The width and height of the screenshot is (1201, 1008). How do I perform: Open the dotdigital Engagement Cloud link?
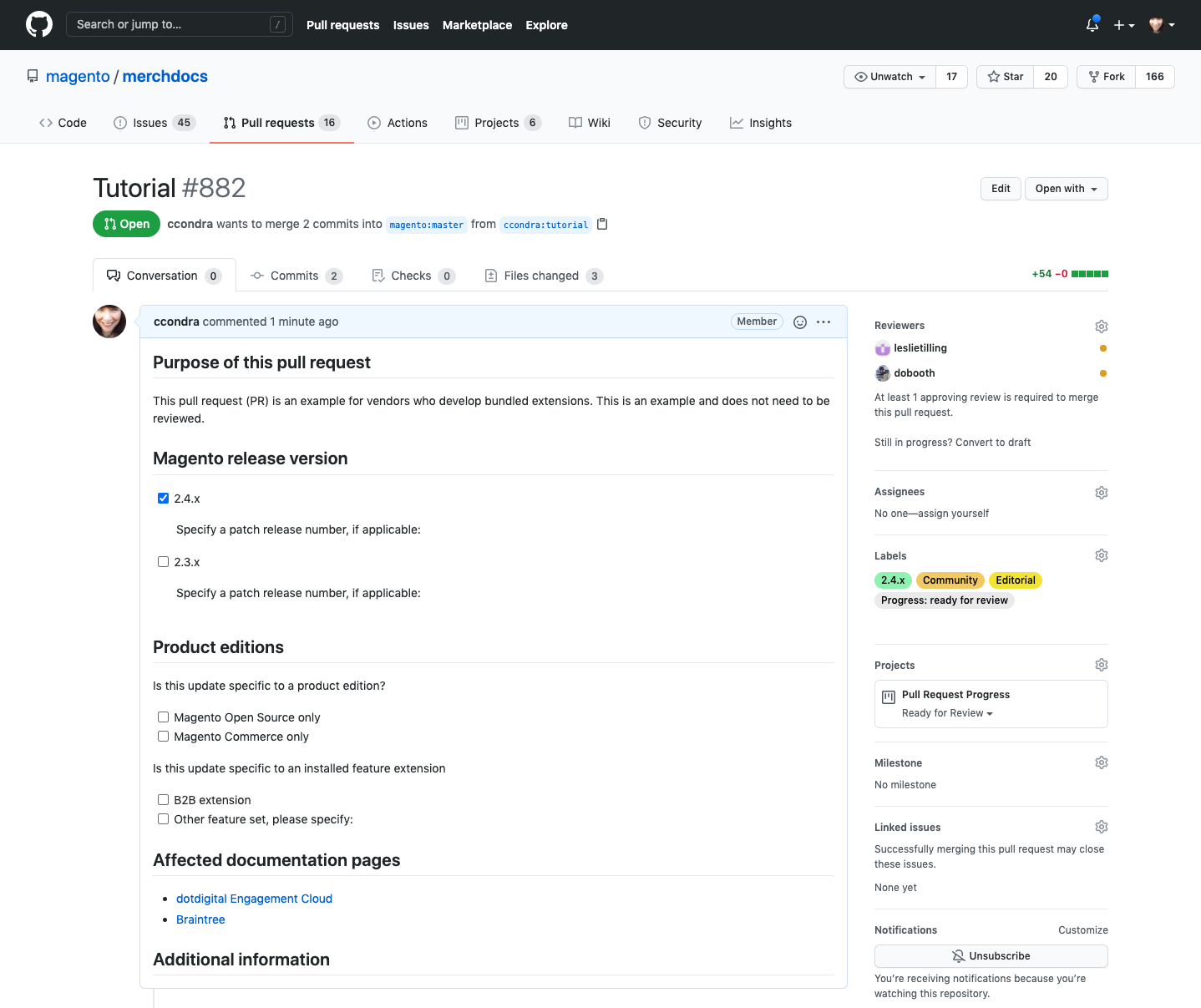point(254,899)
